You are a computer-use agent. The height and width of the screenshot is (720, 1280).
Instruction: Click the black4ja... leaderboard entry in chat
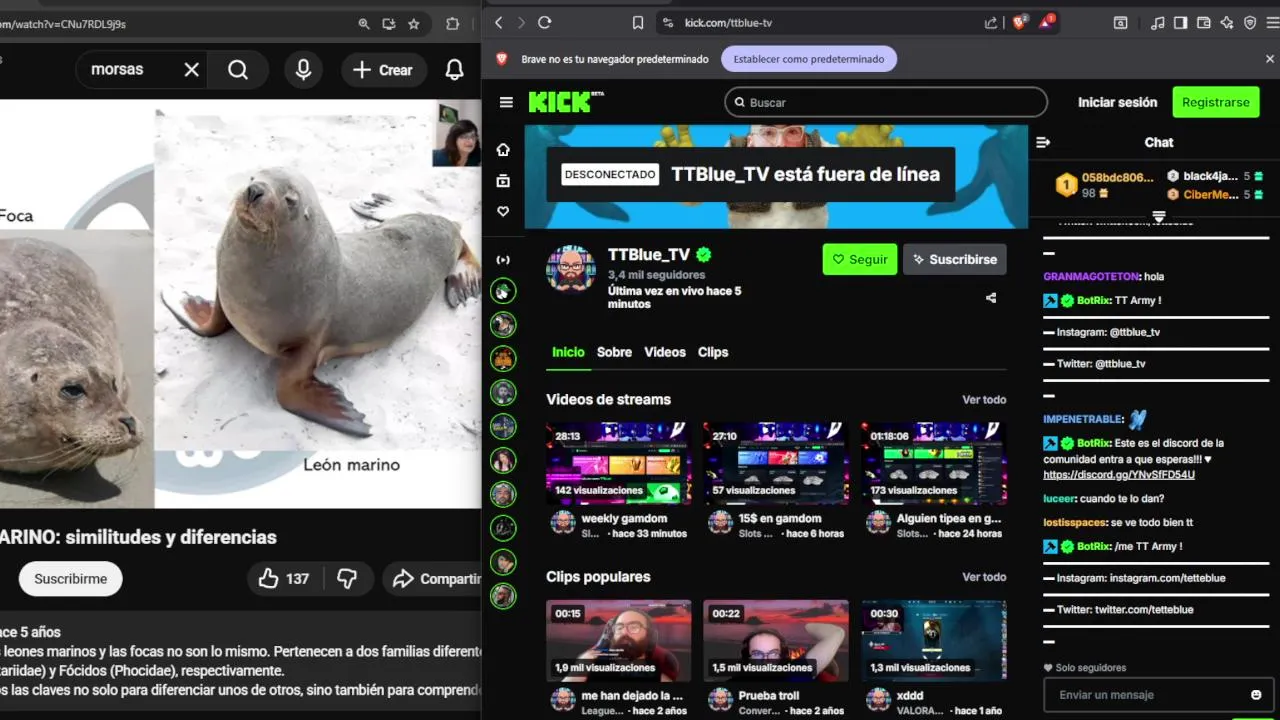(1216, 176)
